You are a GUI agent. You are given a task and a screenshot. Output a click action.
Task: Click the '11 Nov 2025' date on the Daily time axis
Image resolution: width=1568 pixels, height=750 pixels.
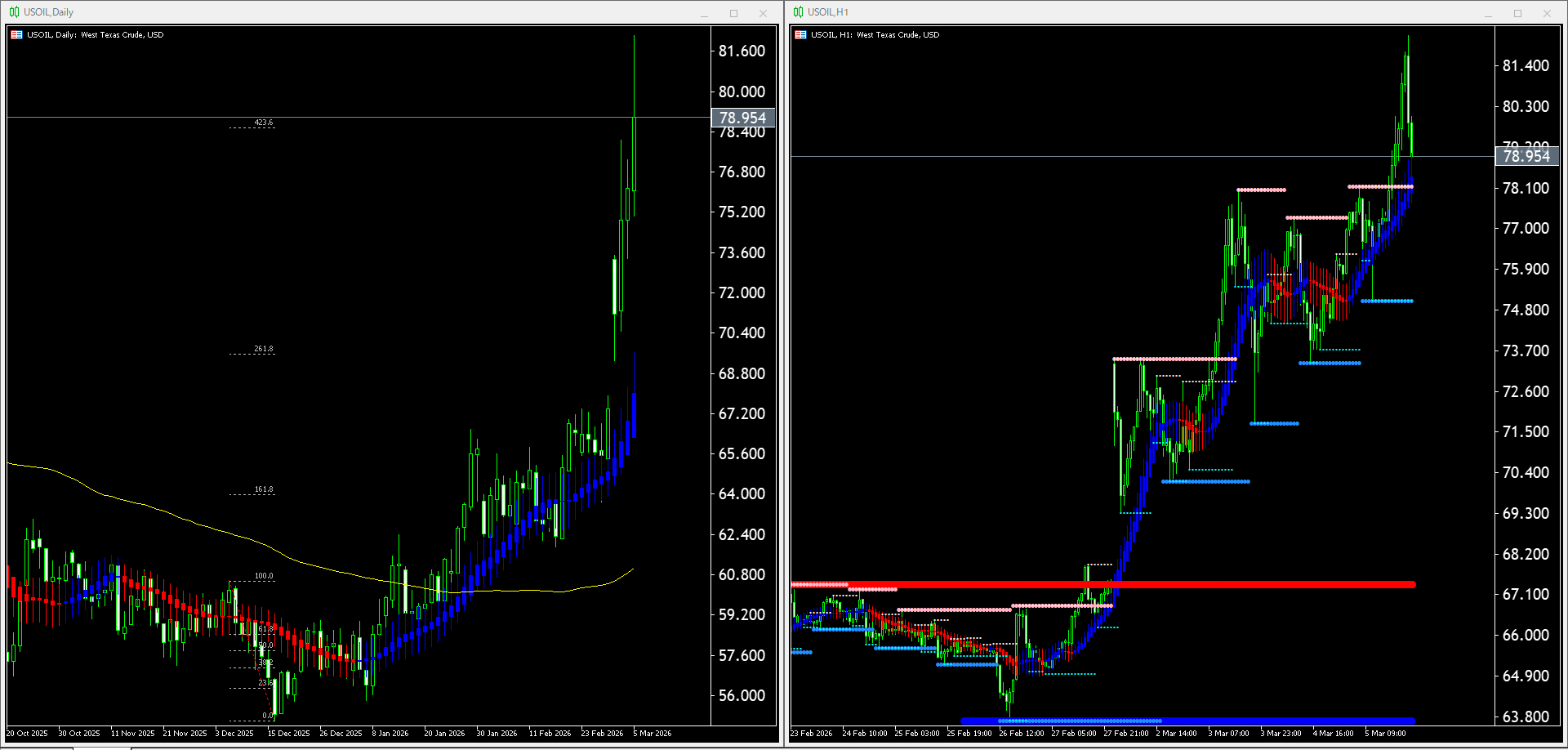tap(132, 734)
